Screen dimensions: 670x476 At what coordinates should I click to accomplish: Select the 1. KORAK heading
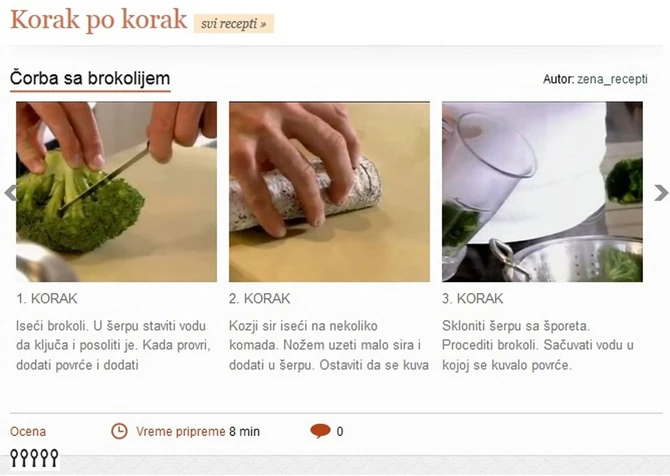click(x=47, y=298)
